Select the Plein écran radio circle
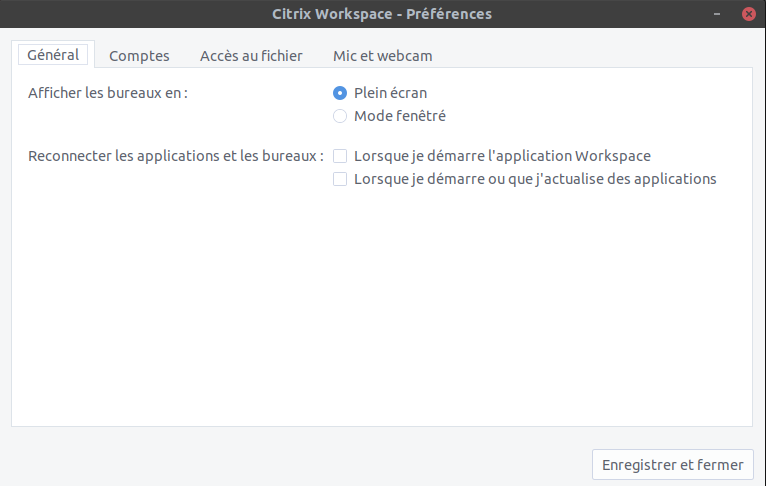 coord(340,93)
